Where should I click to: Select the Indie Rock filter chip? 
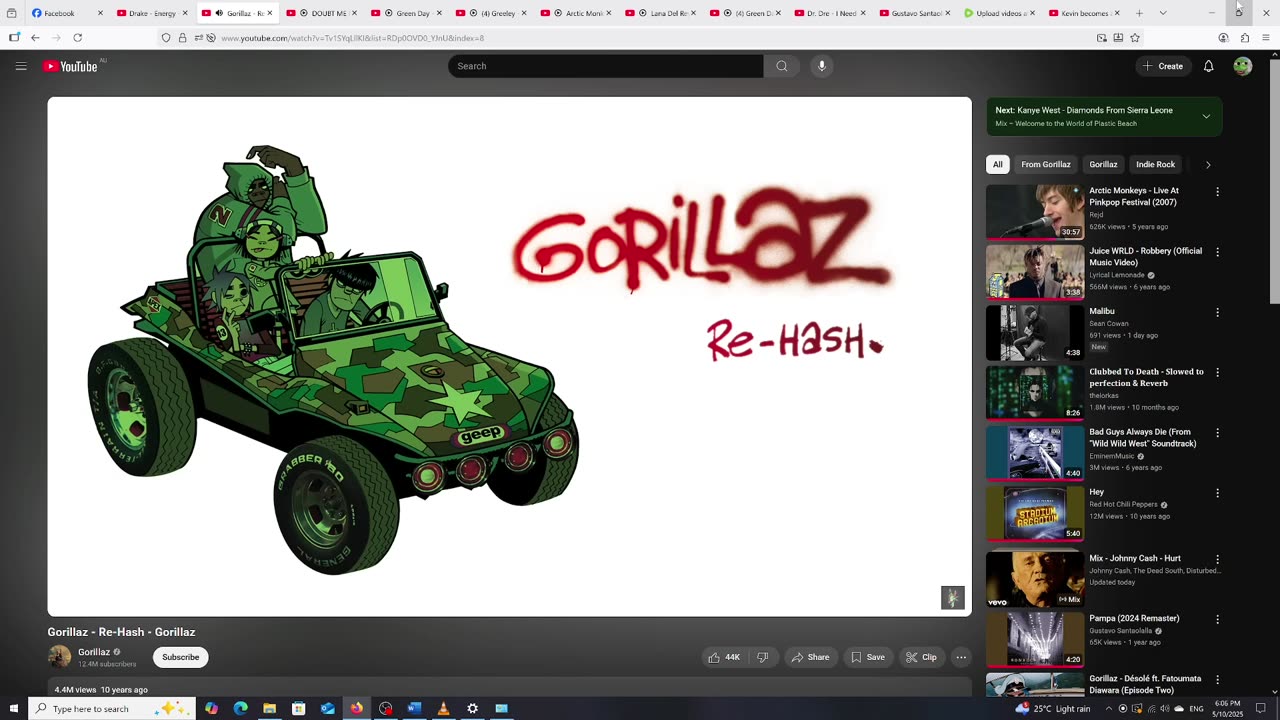coord(1155,165)
